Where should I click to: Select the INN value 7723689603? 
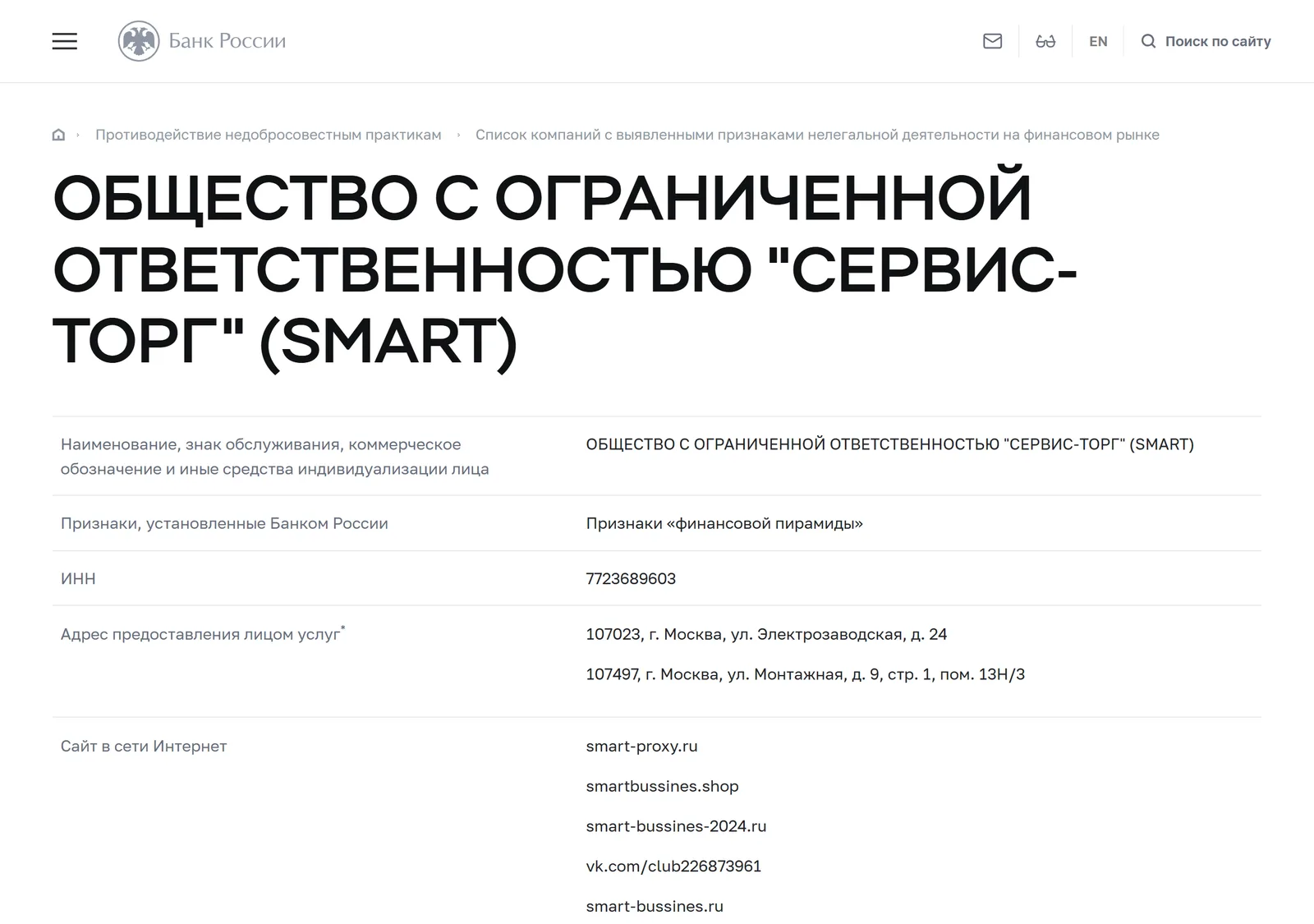click(631, 579)
